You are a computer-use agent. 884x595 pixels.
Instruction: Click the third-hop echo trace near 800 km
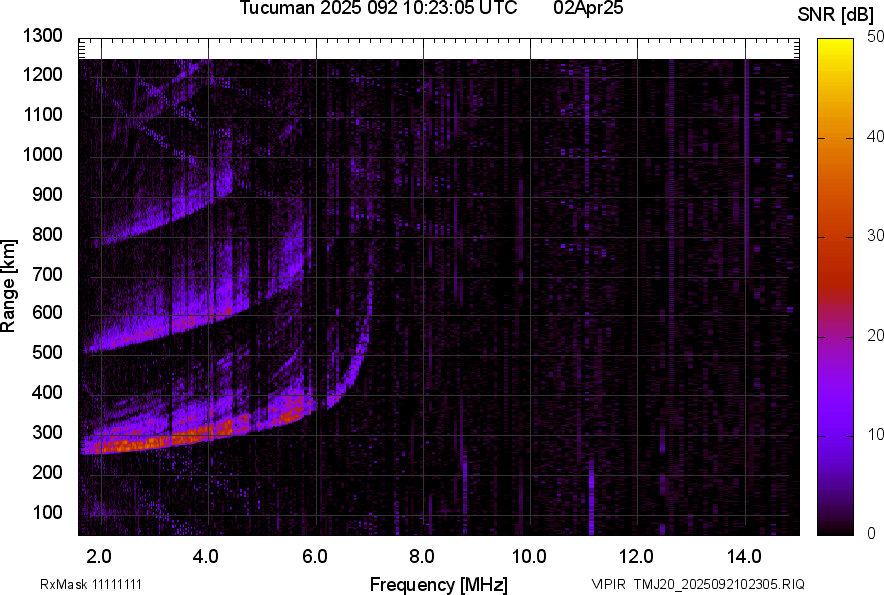point(150,222)
